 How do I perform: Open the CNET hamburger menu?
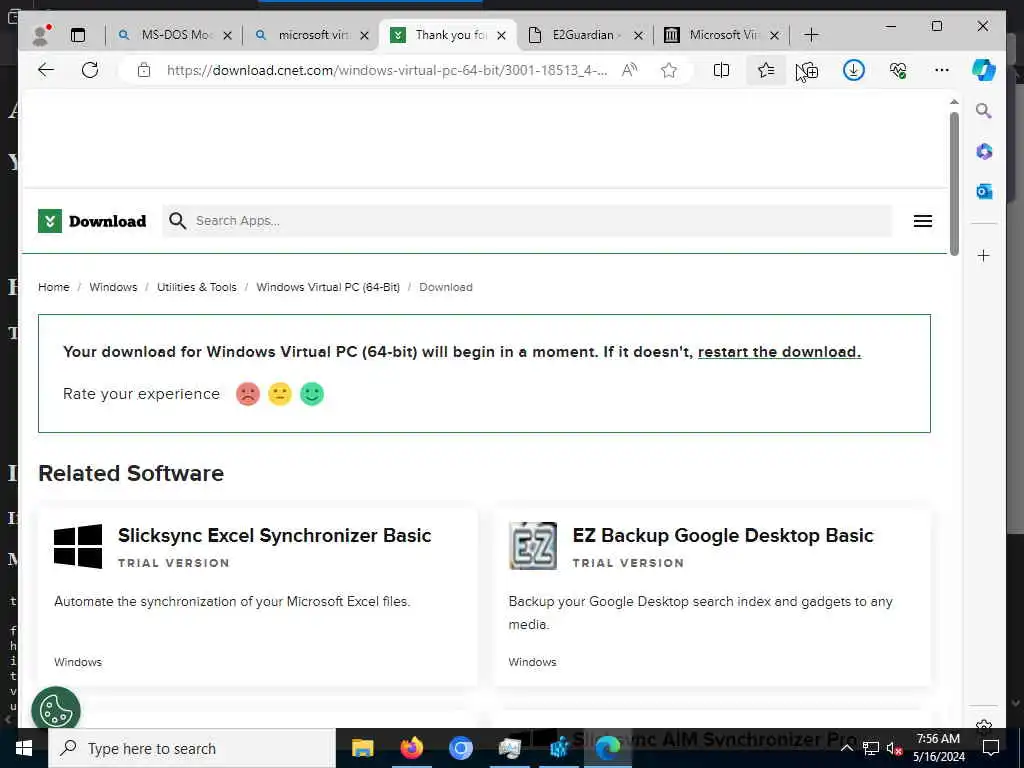pos(922,221)
